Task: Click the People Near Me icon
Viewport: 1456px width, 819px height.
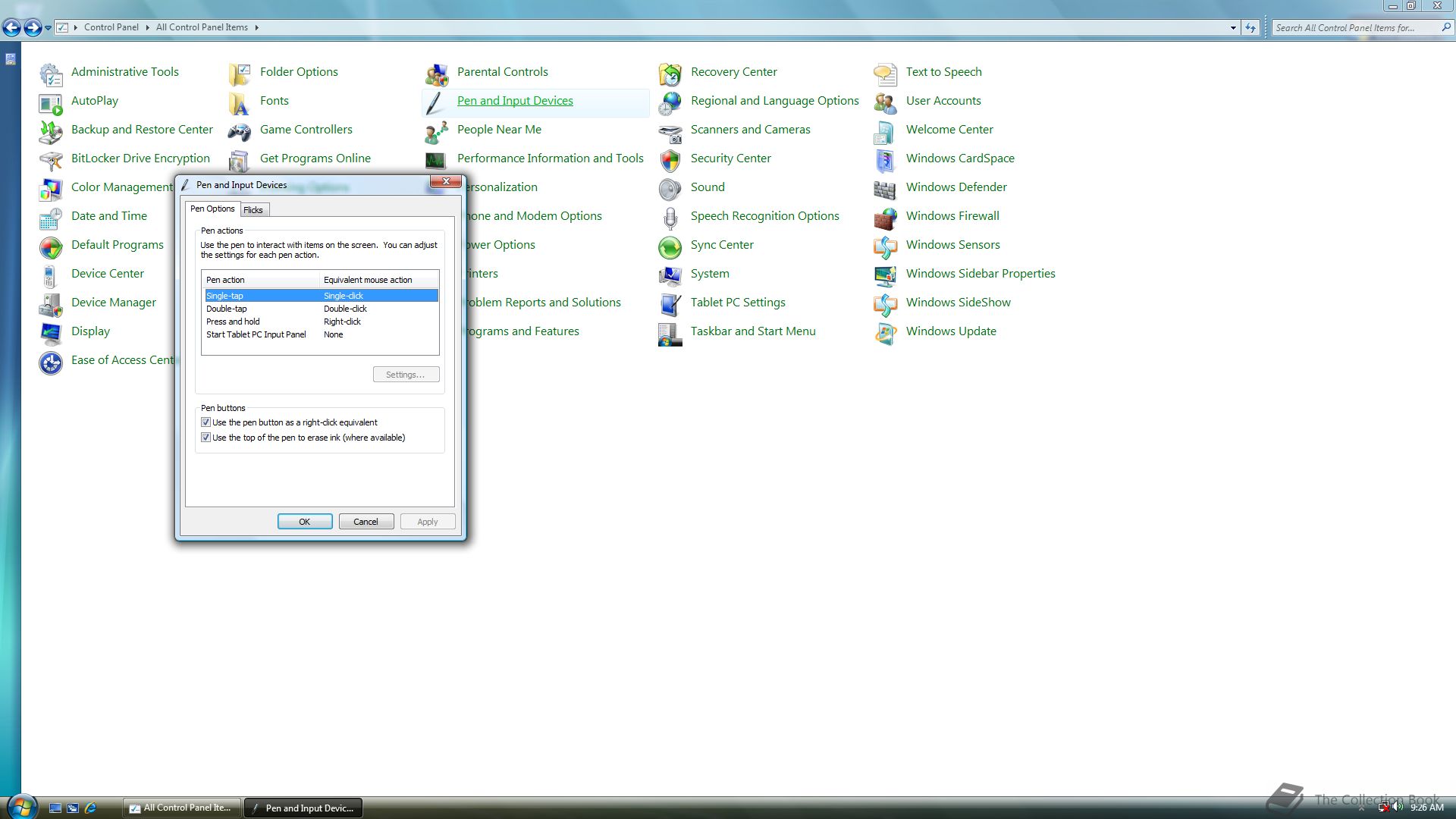Action: coord(437,131)
